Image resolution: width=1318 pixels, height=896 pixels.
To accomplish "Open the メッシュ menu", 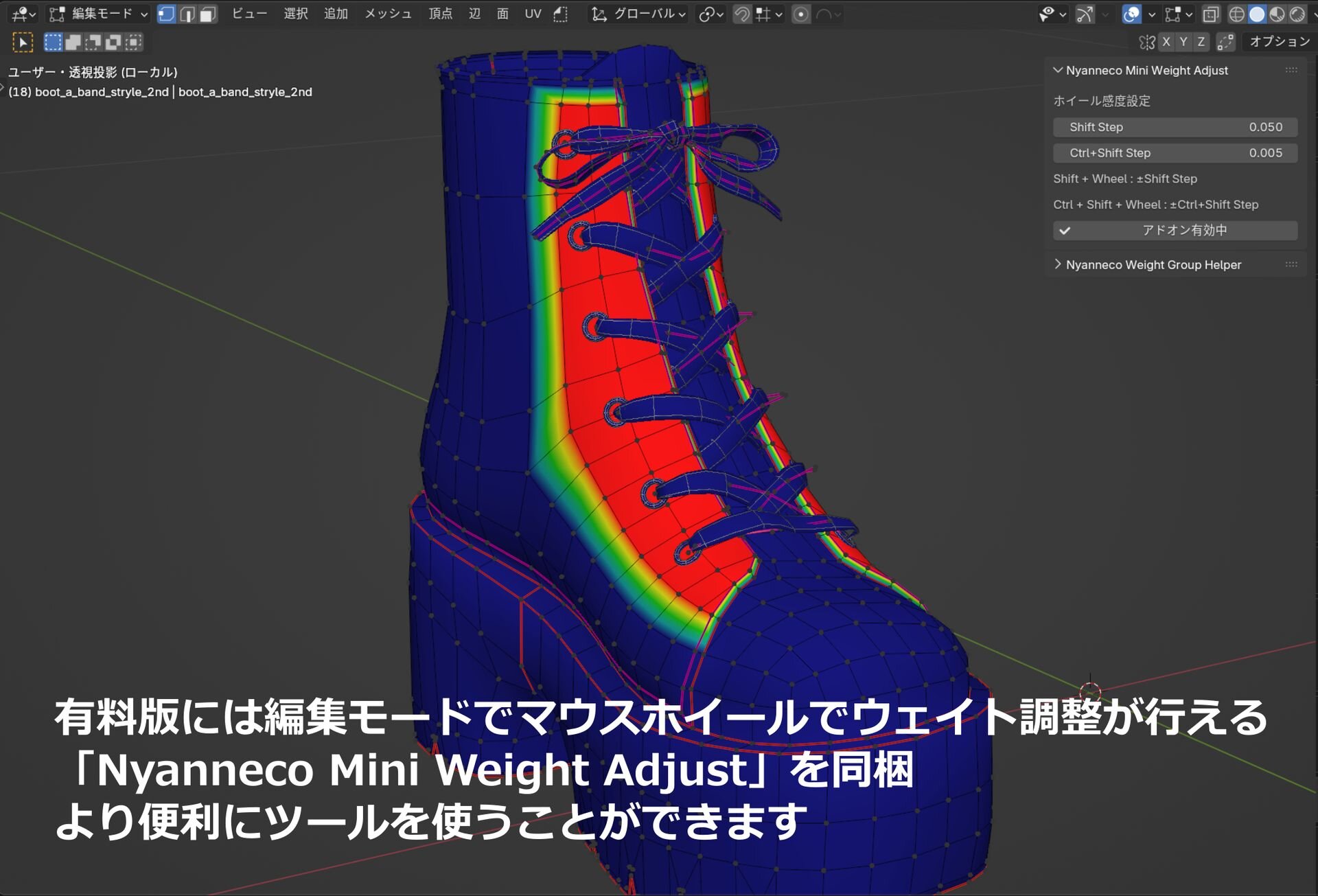I will click(387, 14).
